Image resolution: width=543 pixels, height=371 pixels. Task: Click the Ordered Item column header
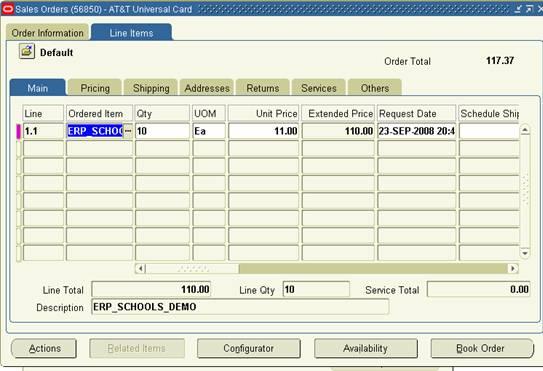coord(99,113)
